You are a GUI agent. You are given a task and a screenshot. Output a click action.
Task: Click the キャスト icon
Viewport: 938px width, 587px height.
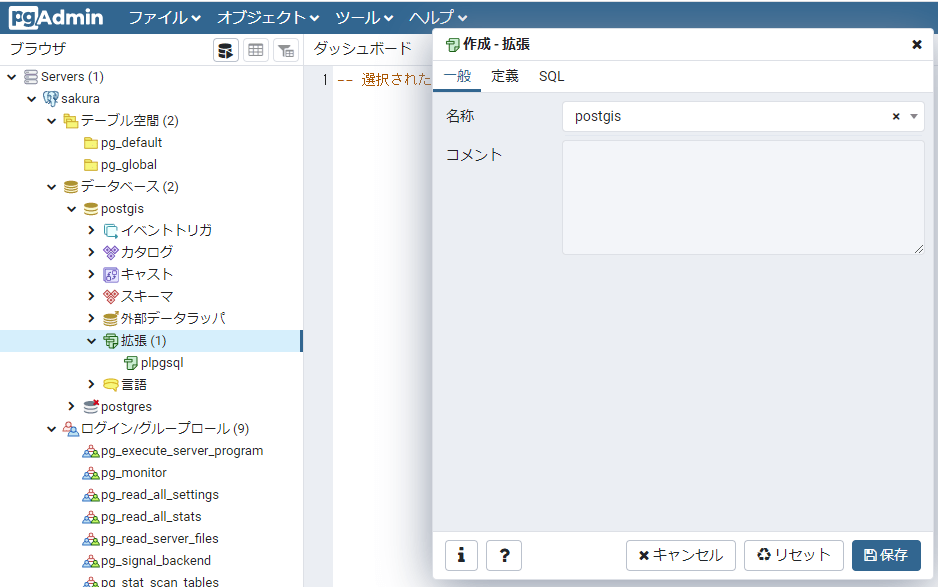click(x=111, y=275)
